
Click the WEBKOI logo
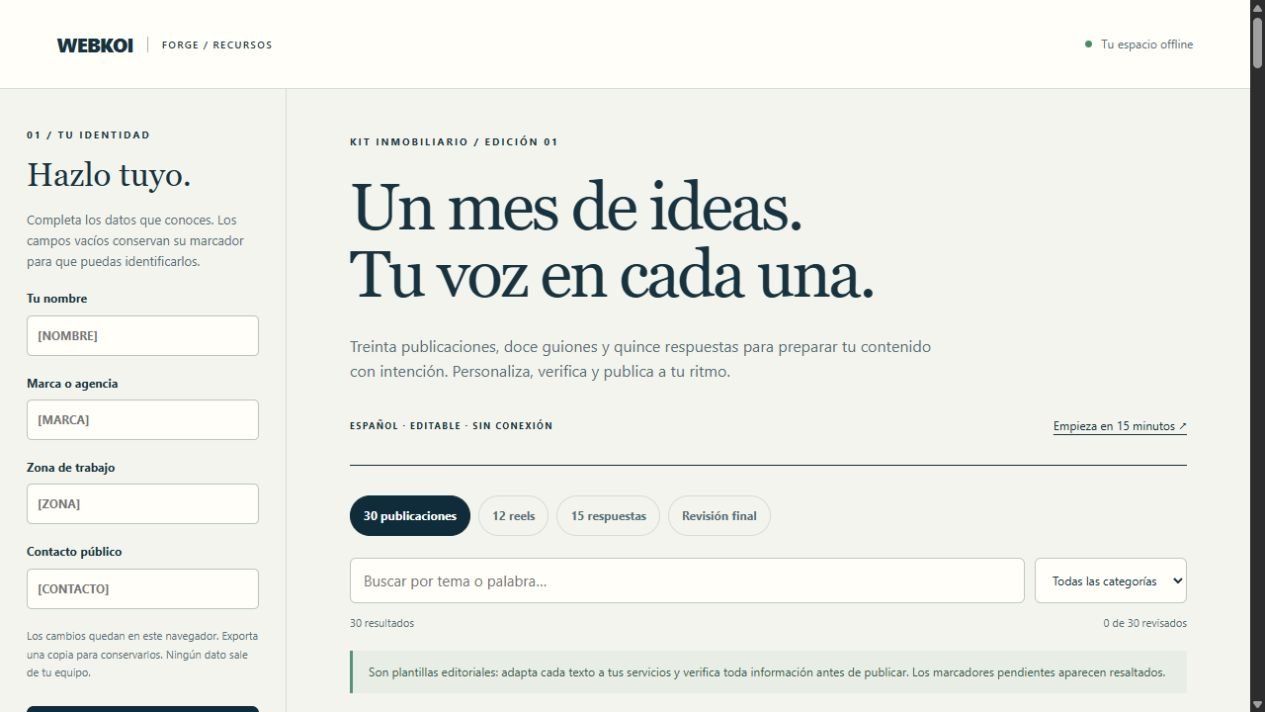(x=95, y=45)
